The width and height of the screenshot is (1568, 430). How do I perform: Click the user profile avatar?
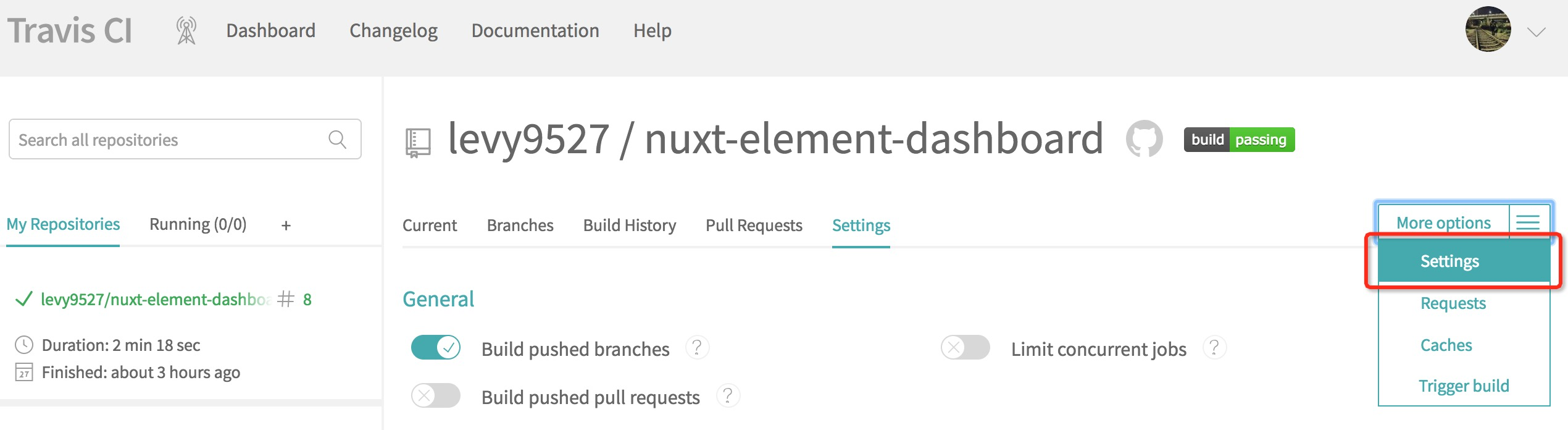(1488, 29)
